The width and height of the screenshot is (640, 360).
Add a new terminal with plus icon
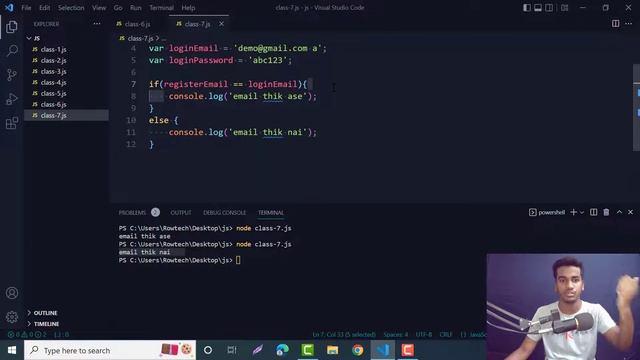pos(573,212)
